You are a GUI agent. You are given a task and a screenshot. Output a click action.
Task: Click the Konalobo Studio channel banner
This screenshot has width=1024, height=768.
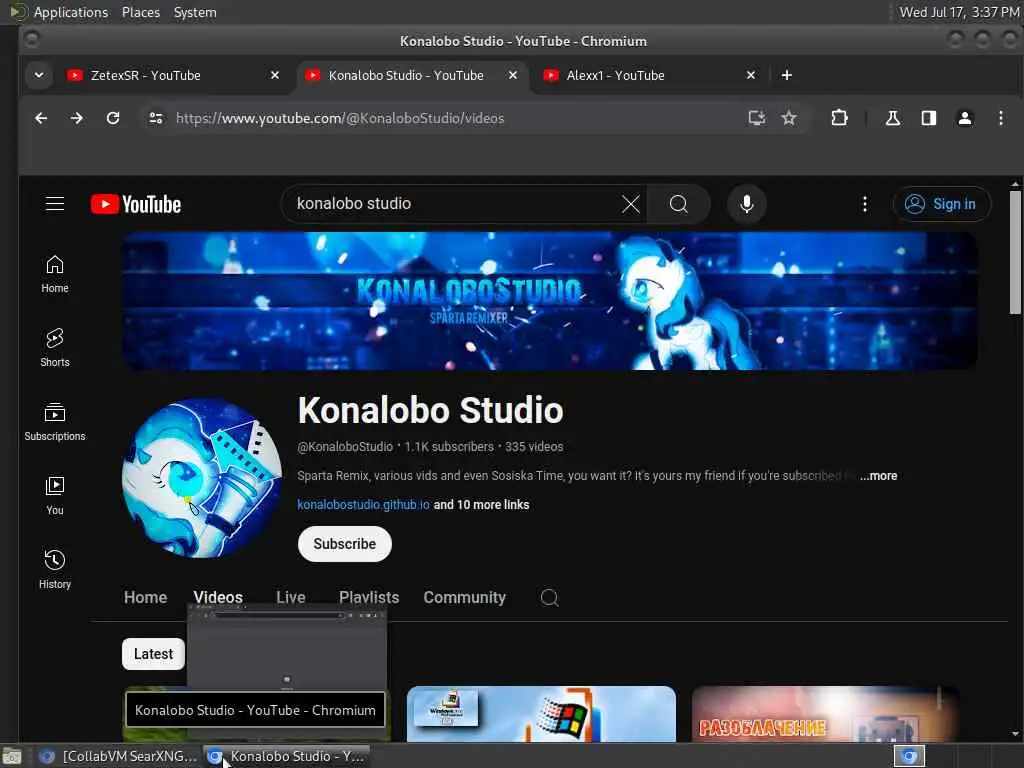550,301
